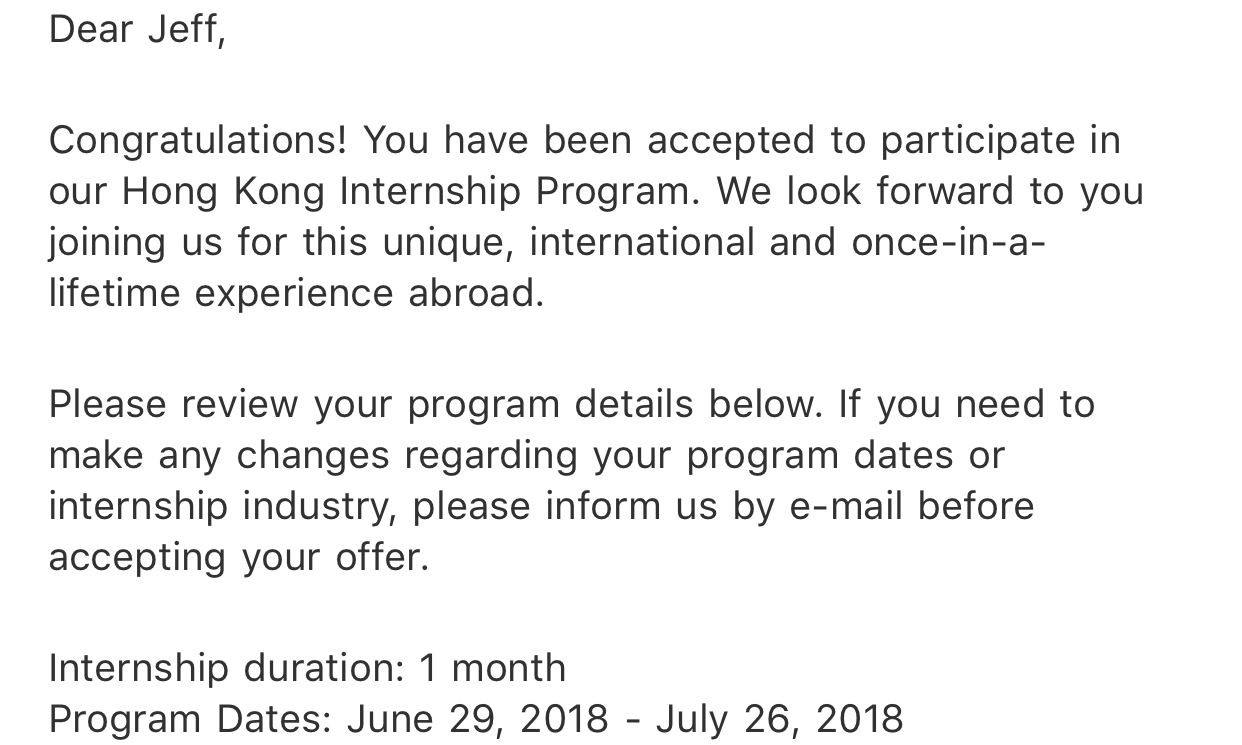Click the "Internship duration:" label
The image size is (1242, 745).
click(227, 668)
